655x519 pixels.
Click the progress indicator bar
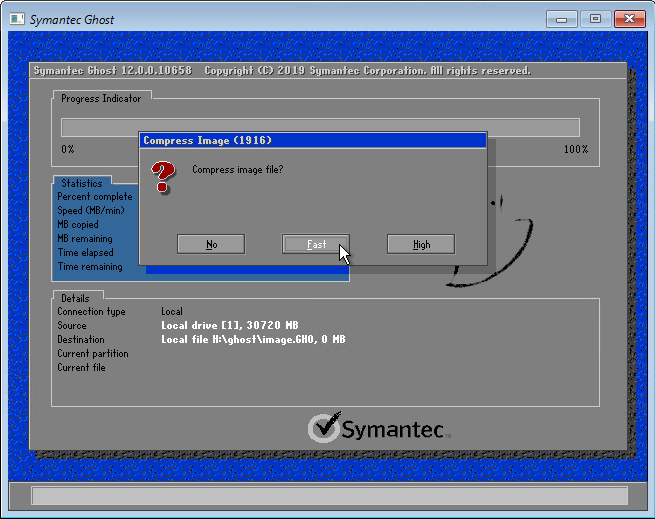point(320,127)
